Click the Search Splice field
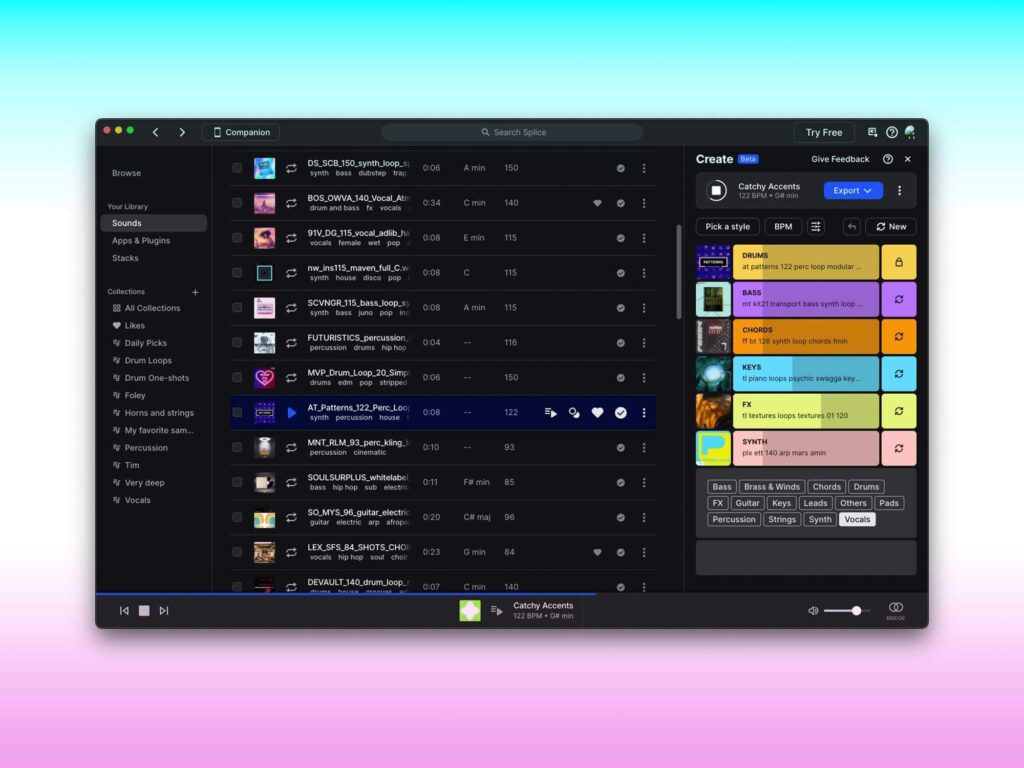The height and width of the screenshot is (768, 1024). [x=513, y=132]
